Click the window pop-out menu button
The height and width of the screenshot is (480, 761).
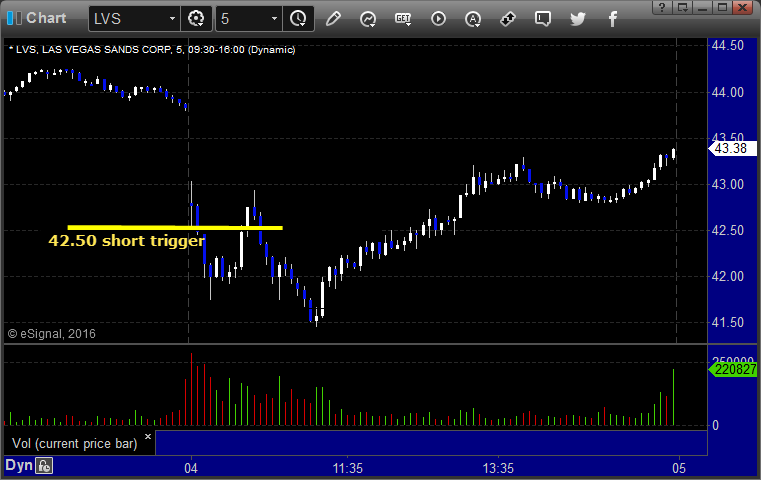[683, 7]
